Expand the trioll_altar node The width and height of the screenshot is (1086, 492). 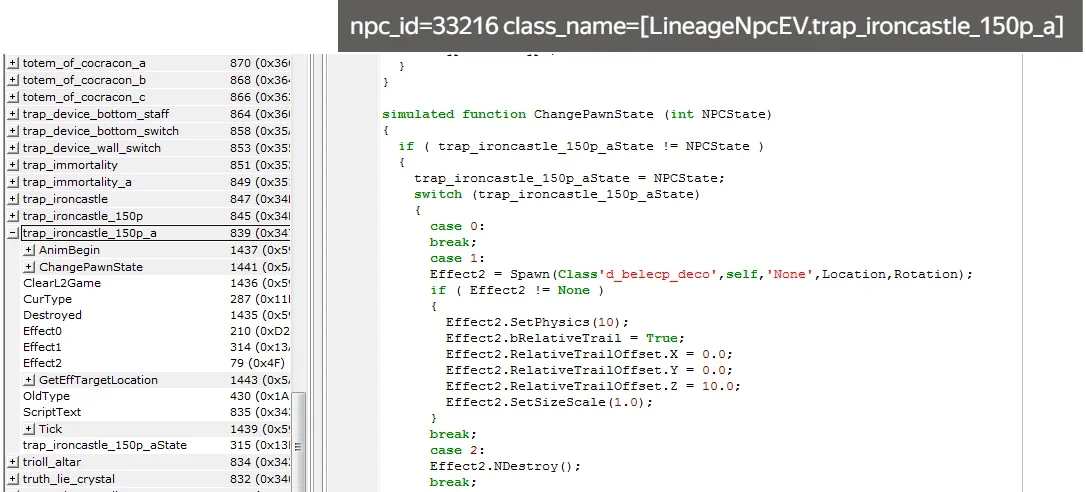tap(13, 462)
